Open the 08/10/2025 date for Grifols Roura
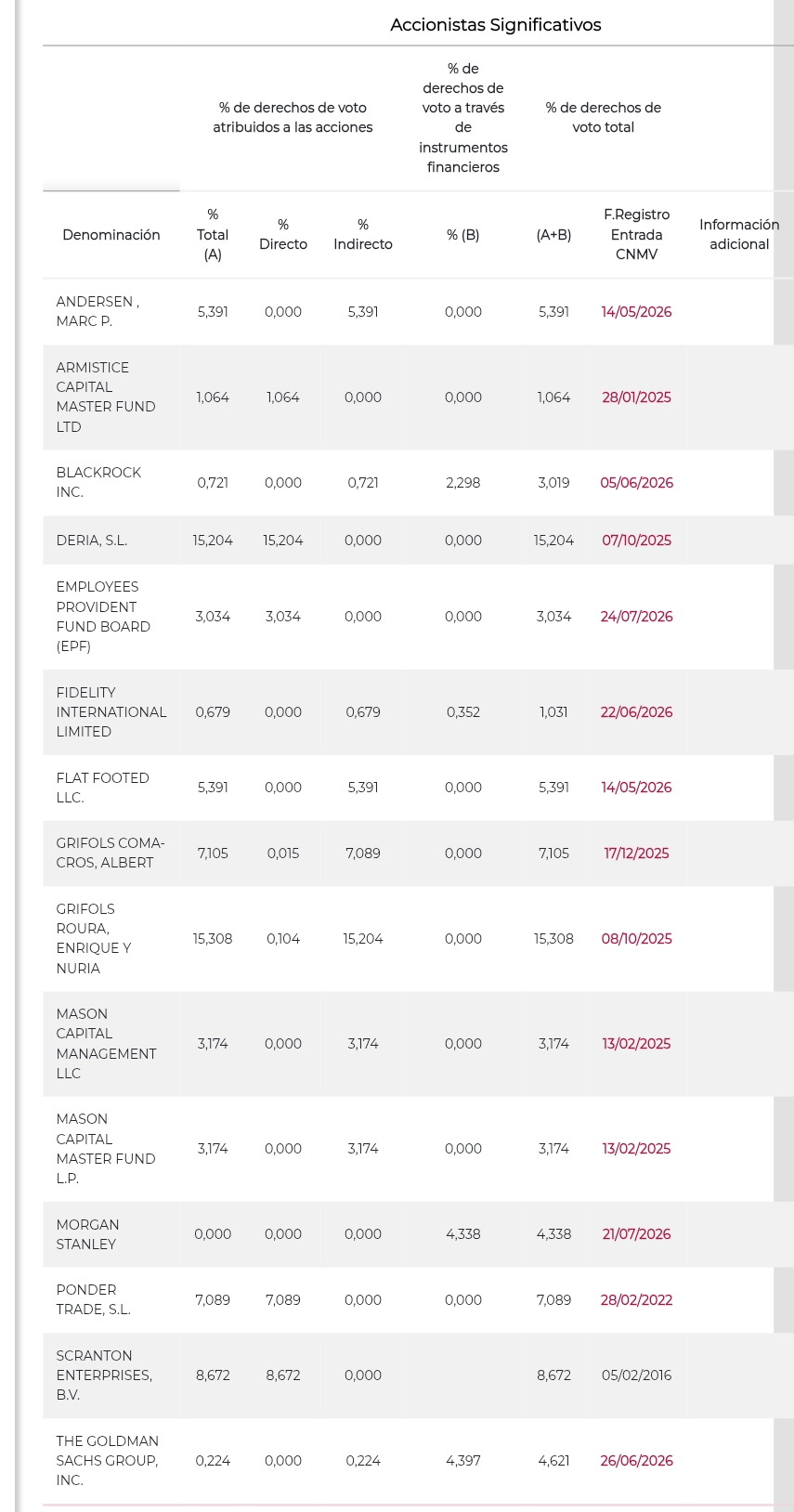 click(x=636, y=939)
